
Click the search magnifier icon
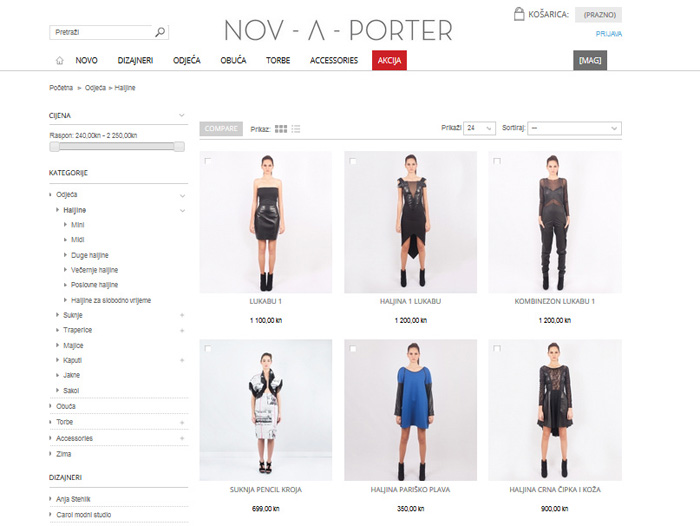(160, 32)
